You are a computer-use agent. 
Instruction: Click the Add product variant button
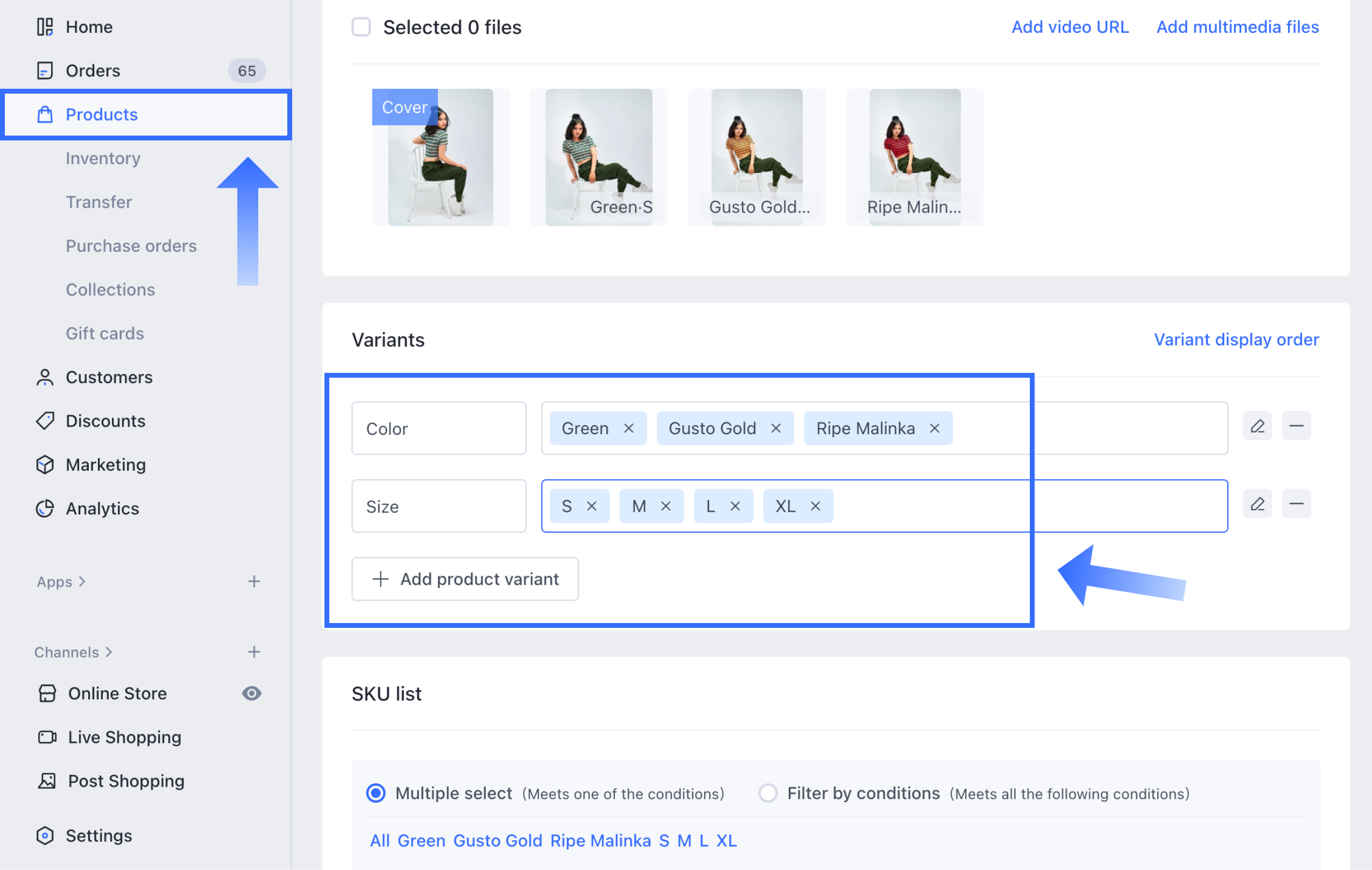[x=465, y=579]
